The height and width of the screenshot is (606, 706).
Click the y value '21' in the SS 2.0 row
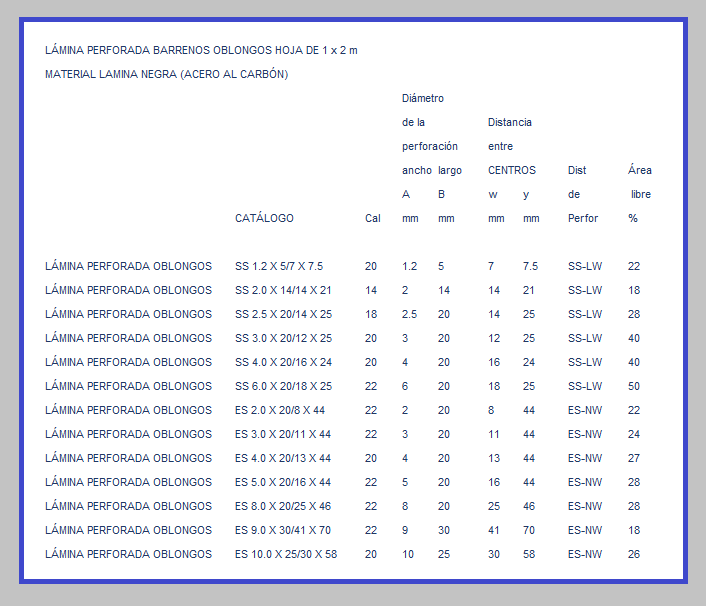(529, 290)
